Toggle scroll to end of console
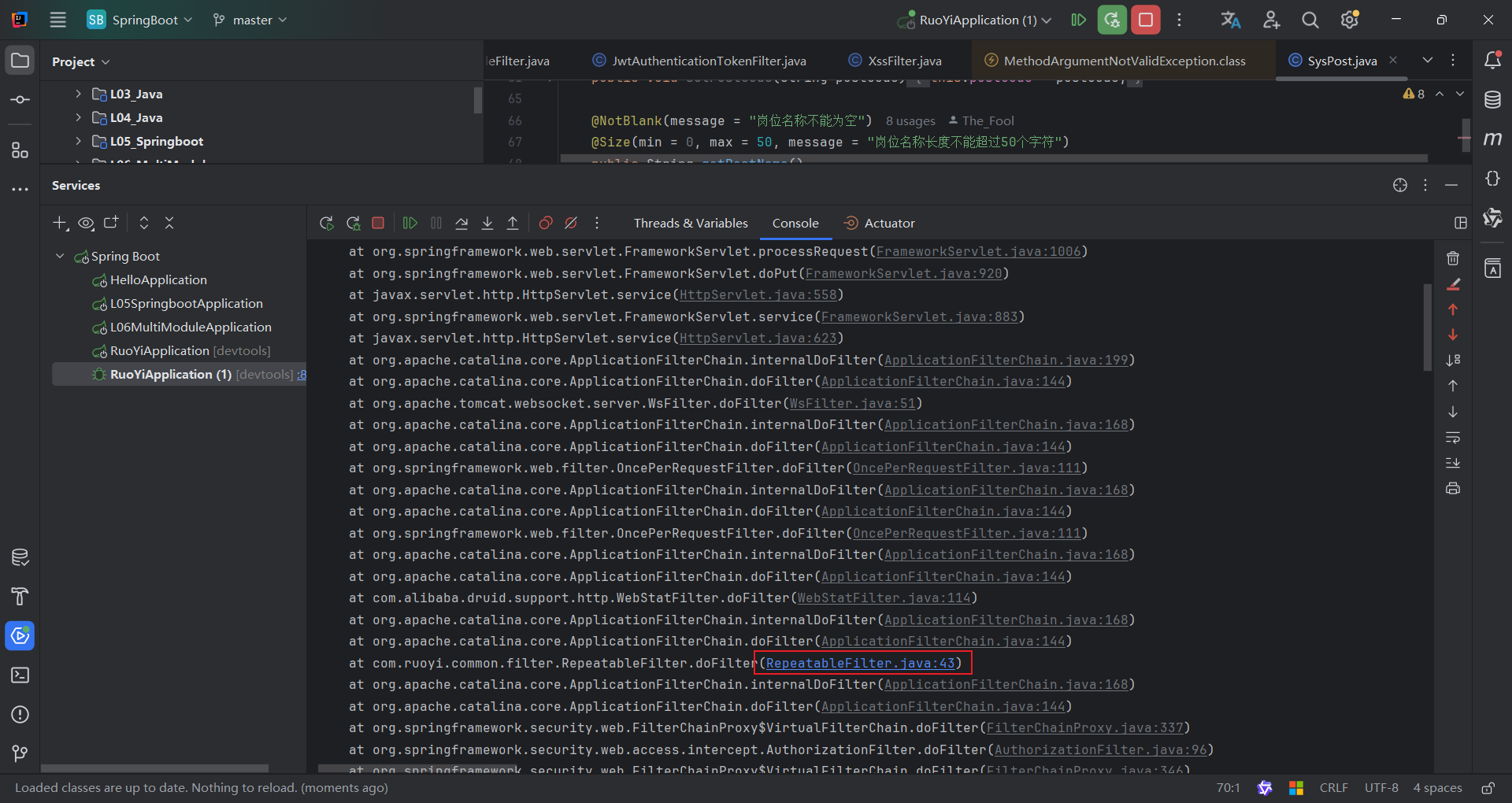This screenshot has height=803, width=1512. [x=1453, y=463]
